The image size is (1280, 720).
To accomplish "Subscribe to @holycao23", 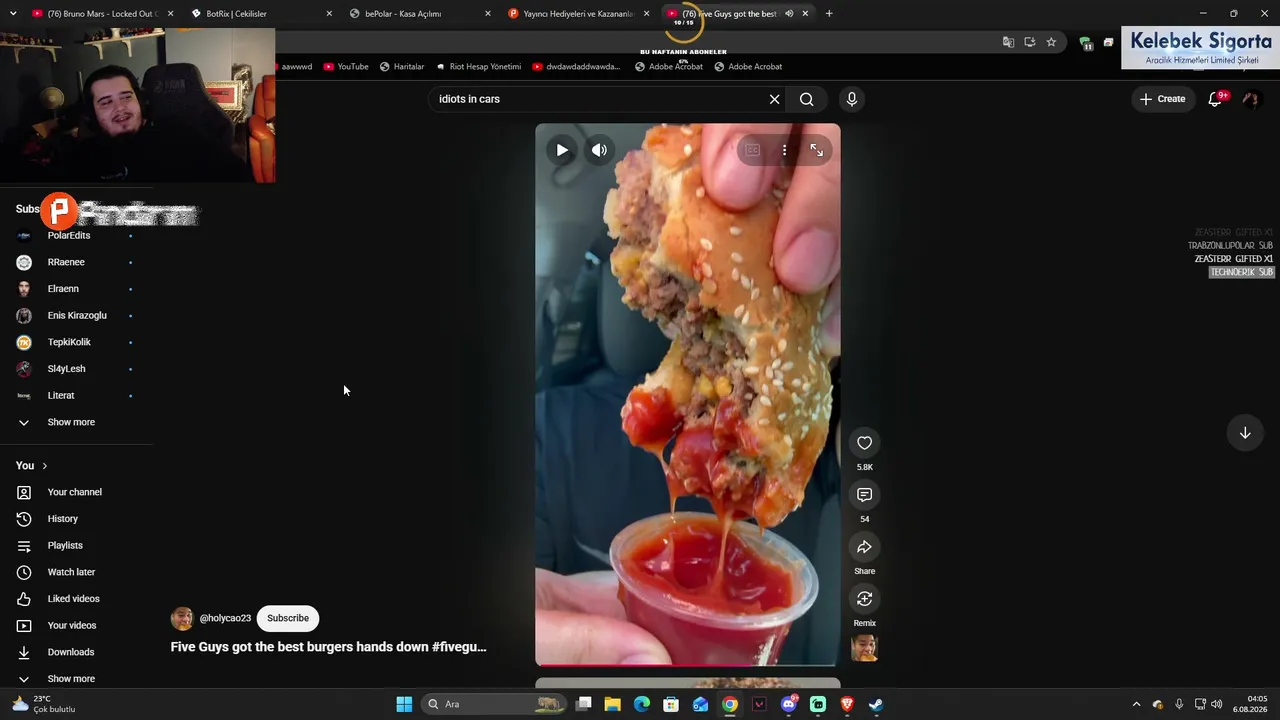I will pos(288,618).
